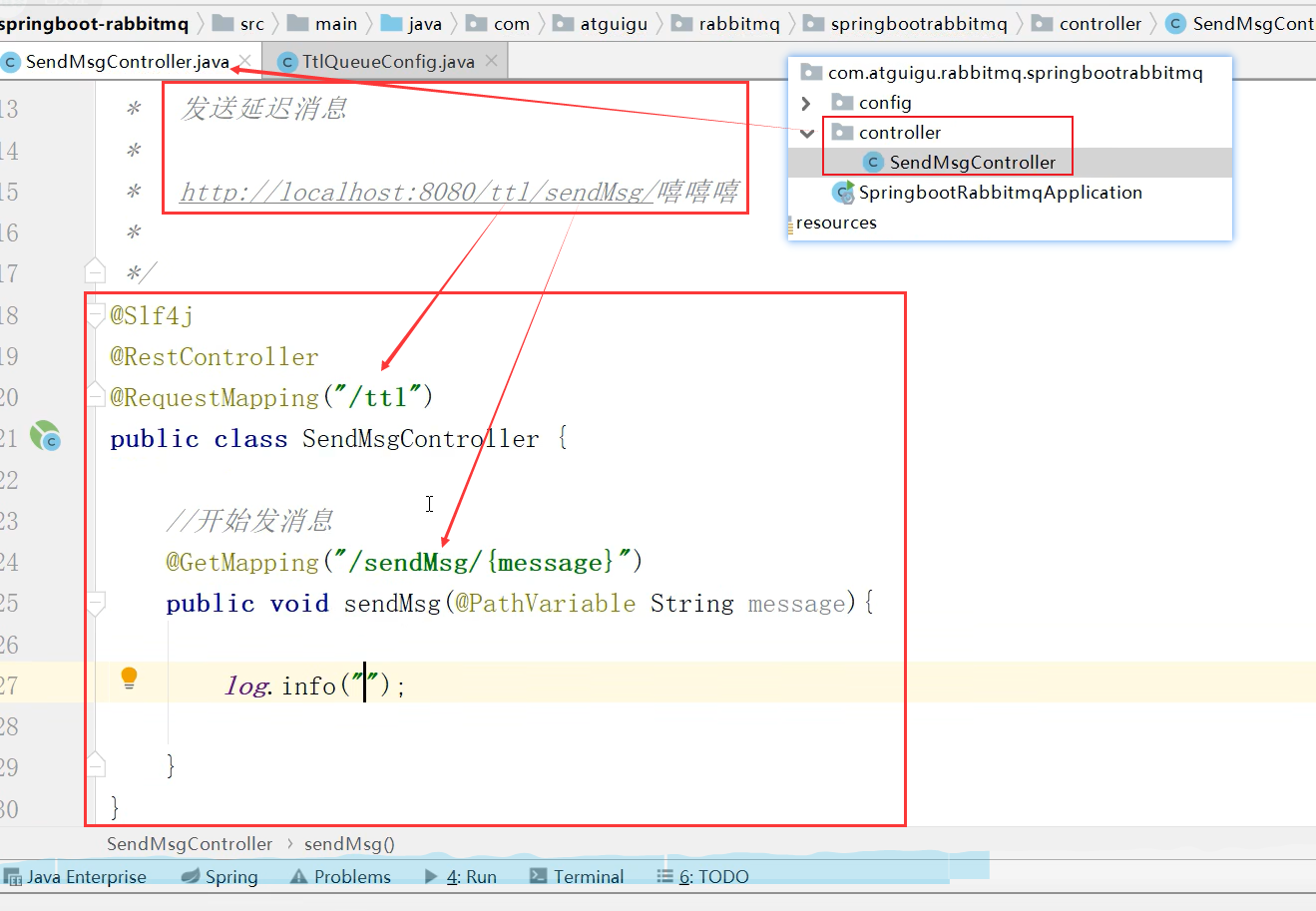1316x911 pixels.
Task: Close the TtlQueueConfig.java tab
Action: pyautogui.click(x=491, y=61)
